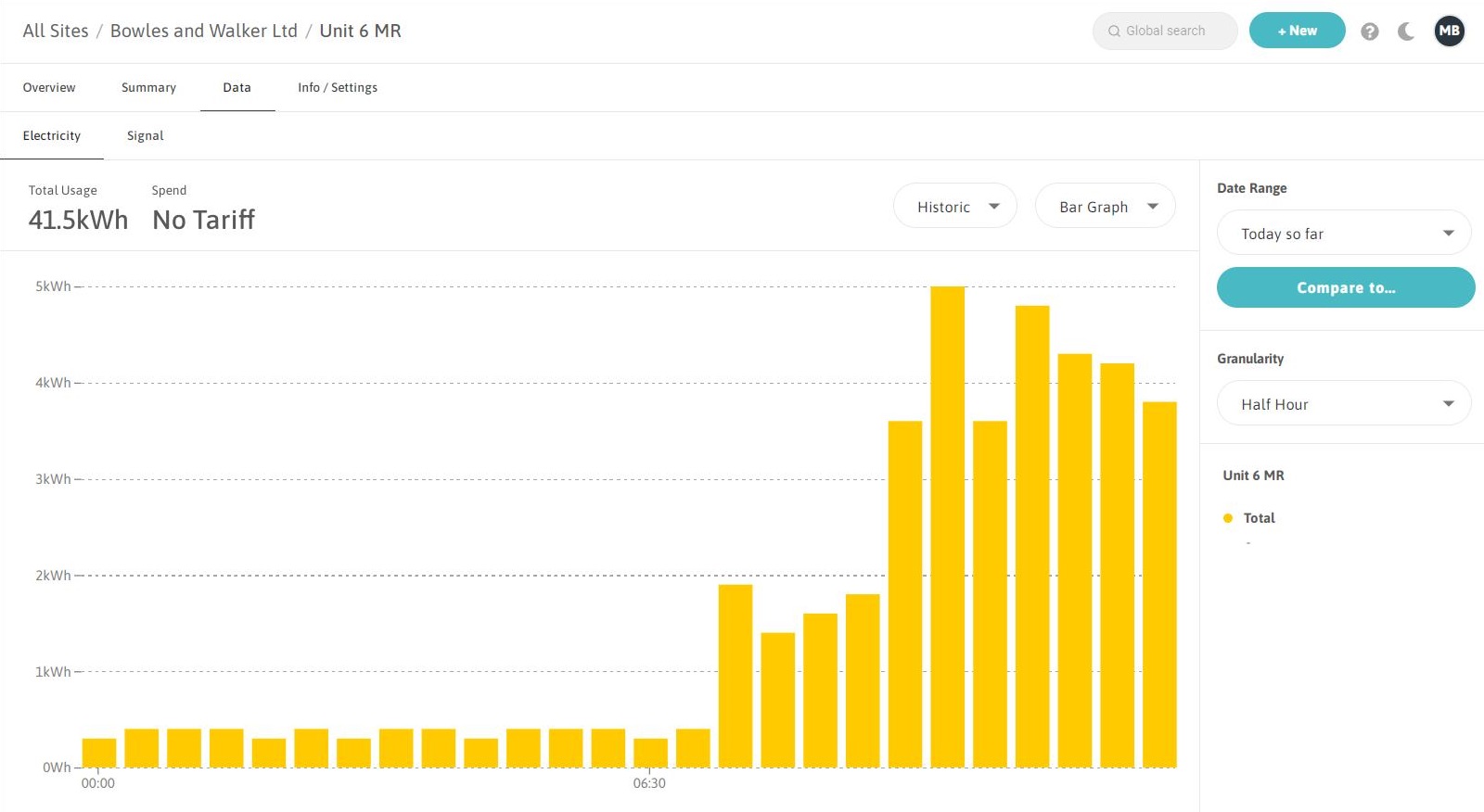Open the Historic dropdown
This screenshot has width=1484, height=812.
click(955, 206)
